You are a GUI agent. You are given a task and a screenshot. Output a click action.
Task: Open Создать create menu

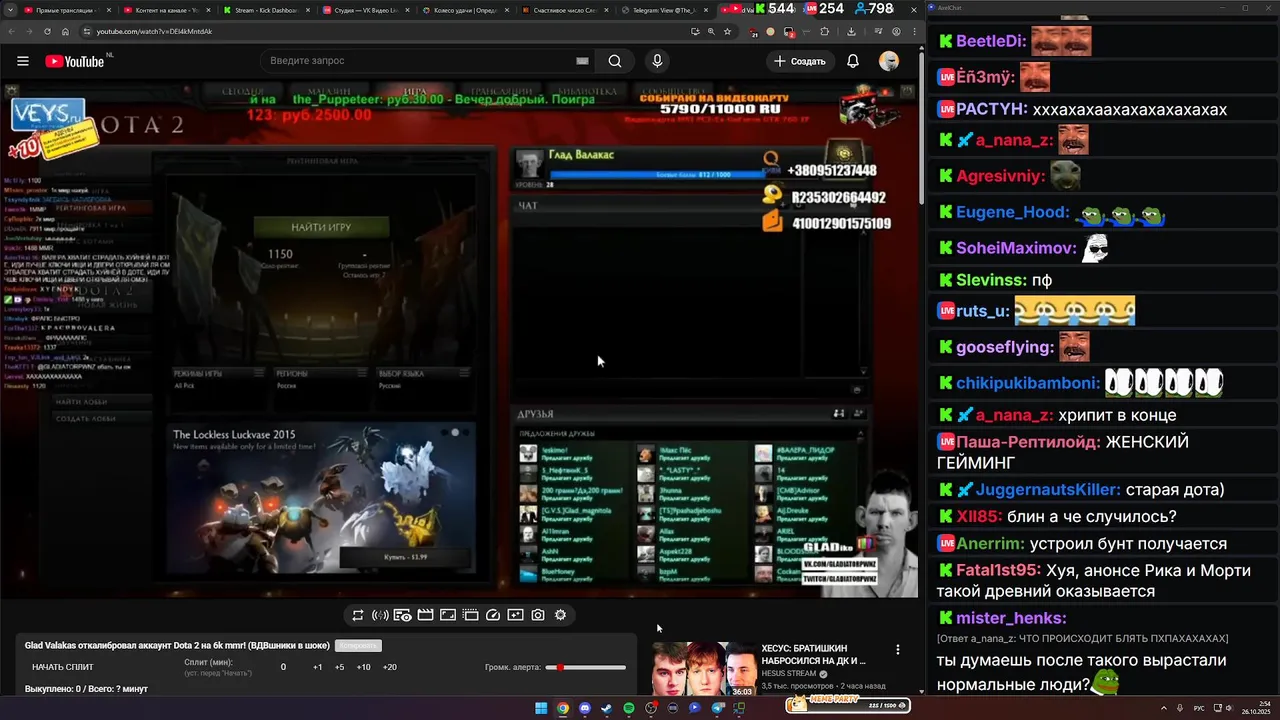coord(800,61)
